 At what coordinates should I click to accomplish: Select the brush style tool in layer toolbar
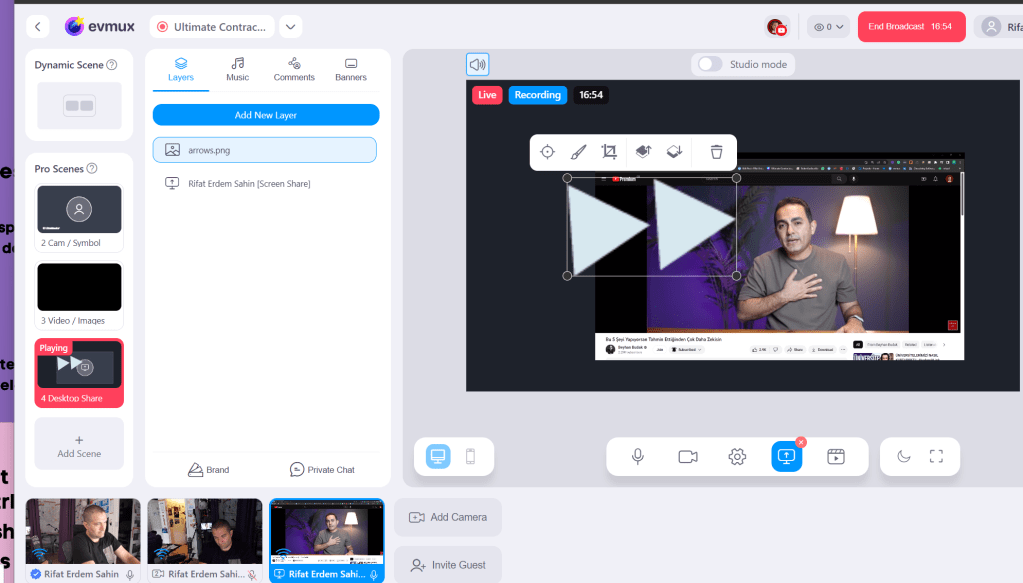pyautogui.click(x=578, y=152)
